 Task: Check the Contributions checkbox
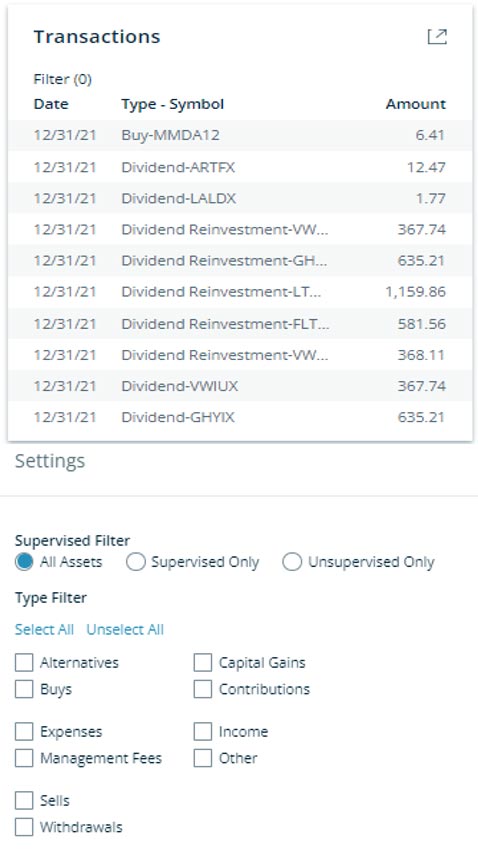202,689
